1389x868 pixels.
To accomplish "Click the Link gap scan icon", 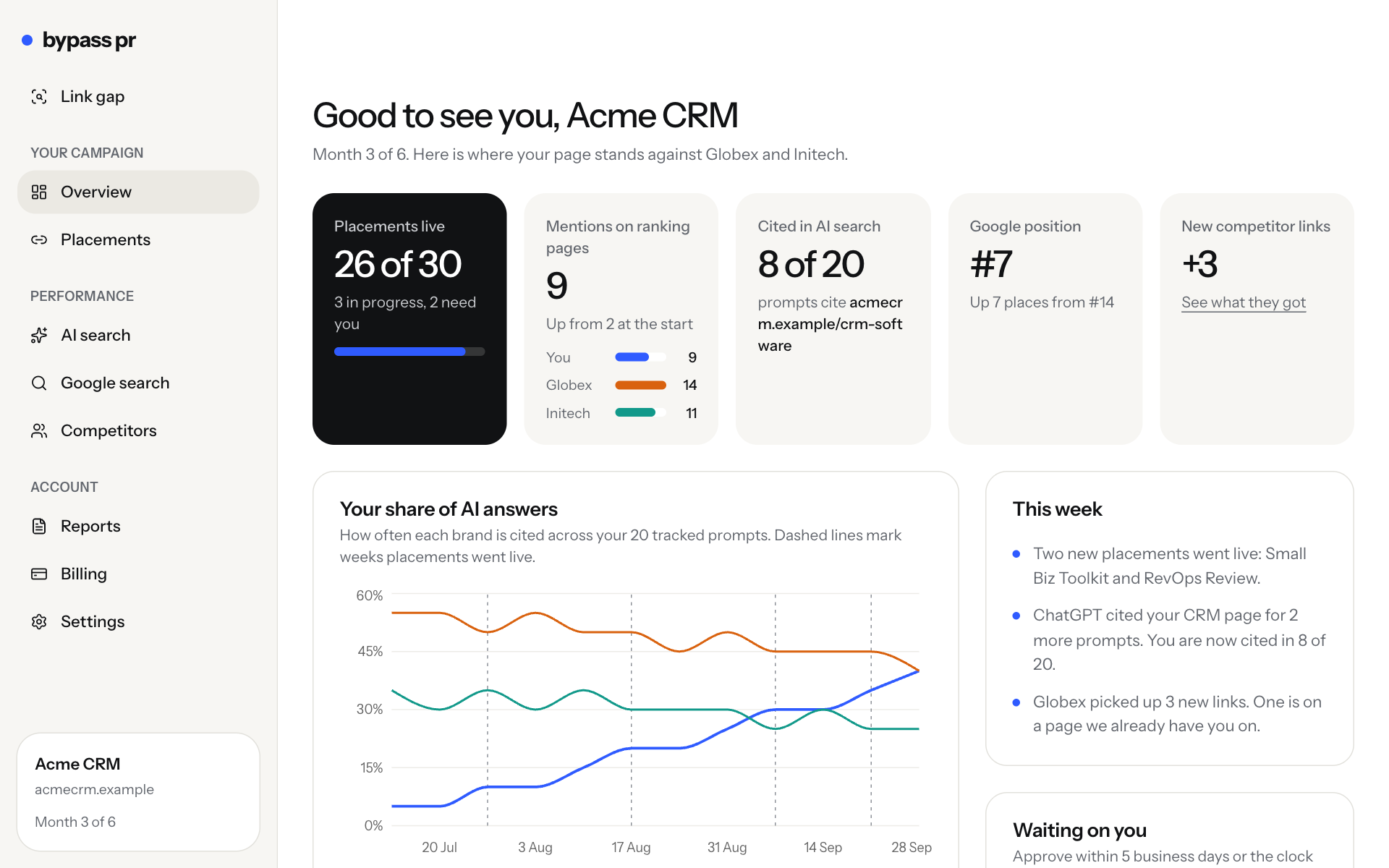I will [x=39, y=96].
